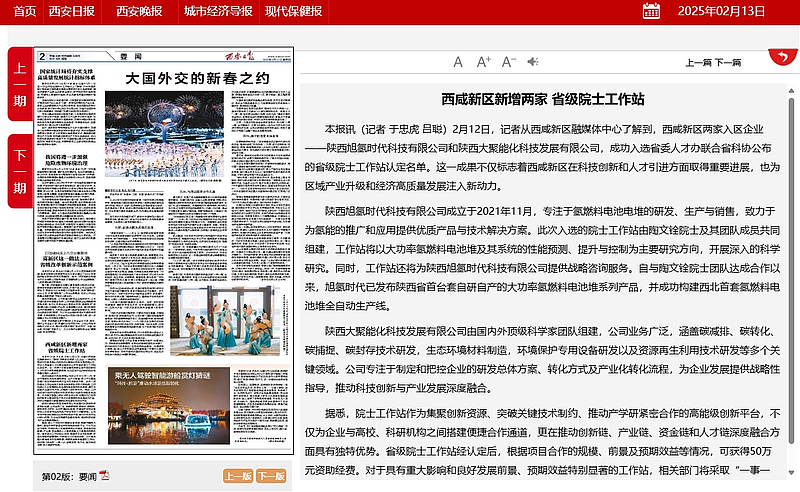Go to previous issue 上一期

coord(20,84)
